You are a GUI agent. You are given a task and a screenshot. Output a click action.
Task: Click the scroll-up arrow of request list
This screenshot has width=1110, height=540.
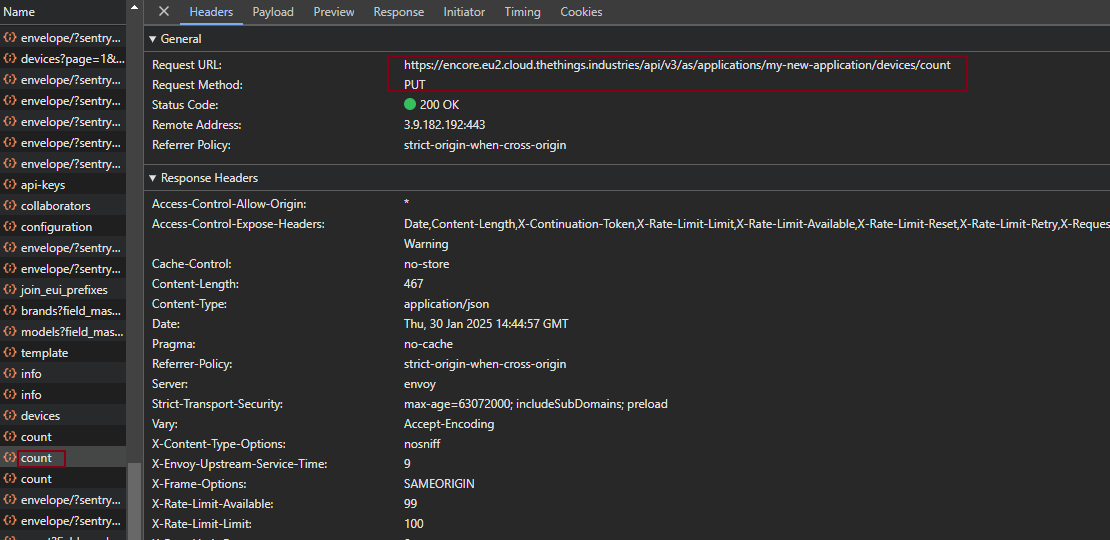(x=135, y=8)
